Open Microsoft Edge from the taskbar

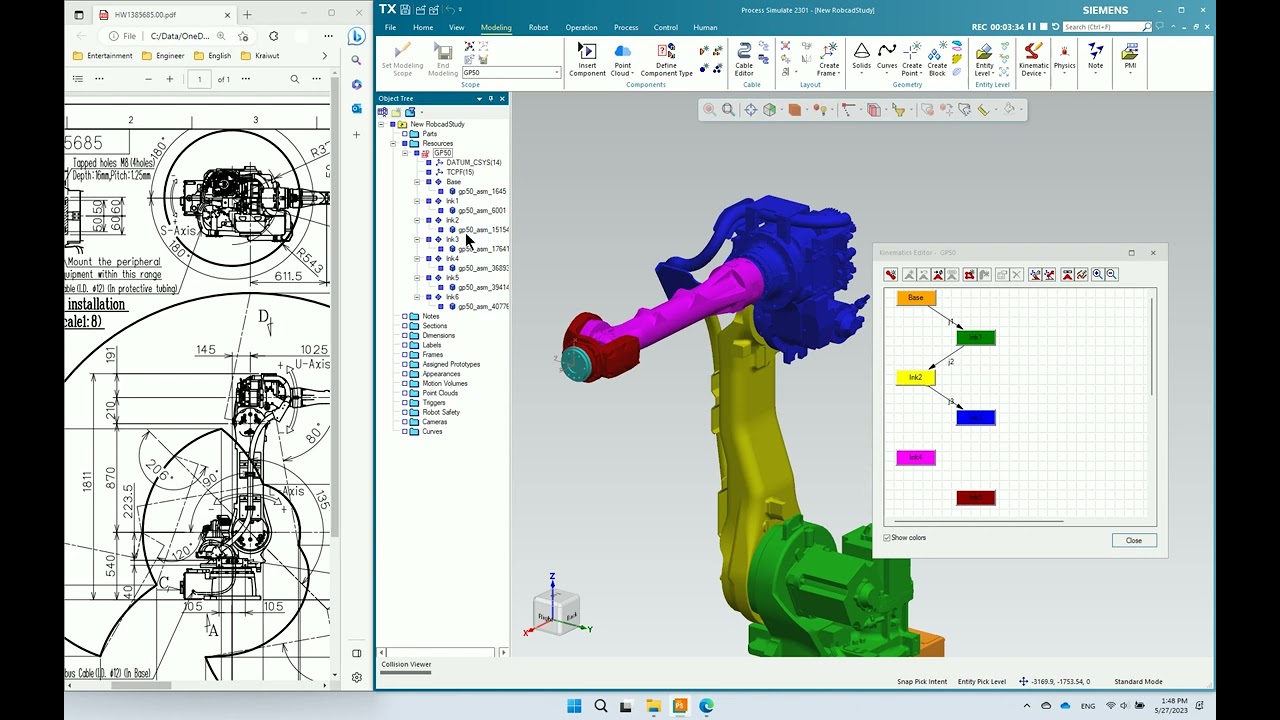point(706,706)
